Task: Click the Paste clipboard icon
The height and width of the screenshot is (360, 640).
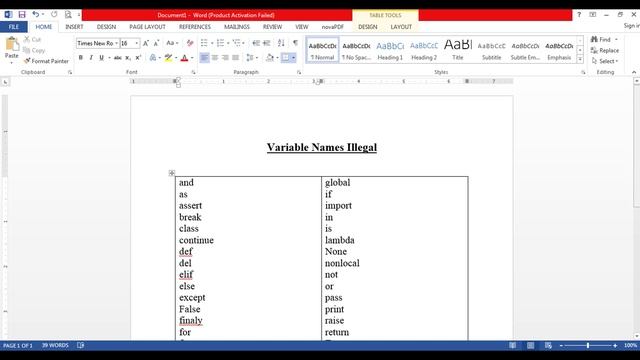Action: (12, 44)
